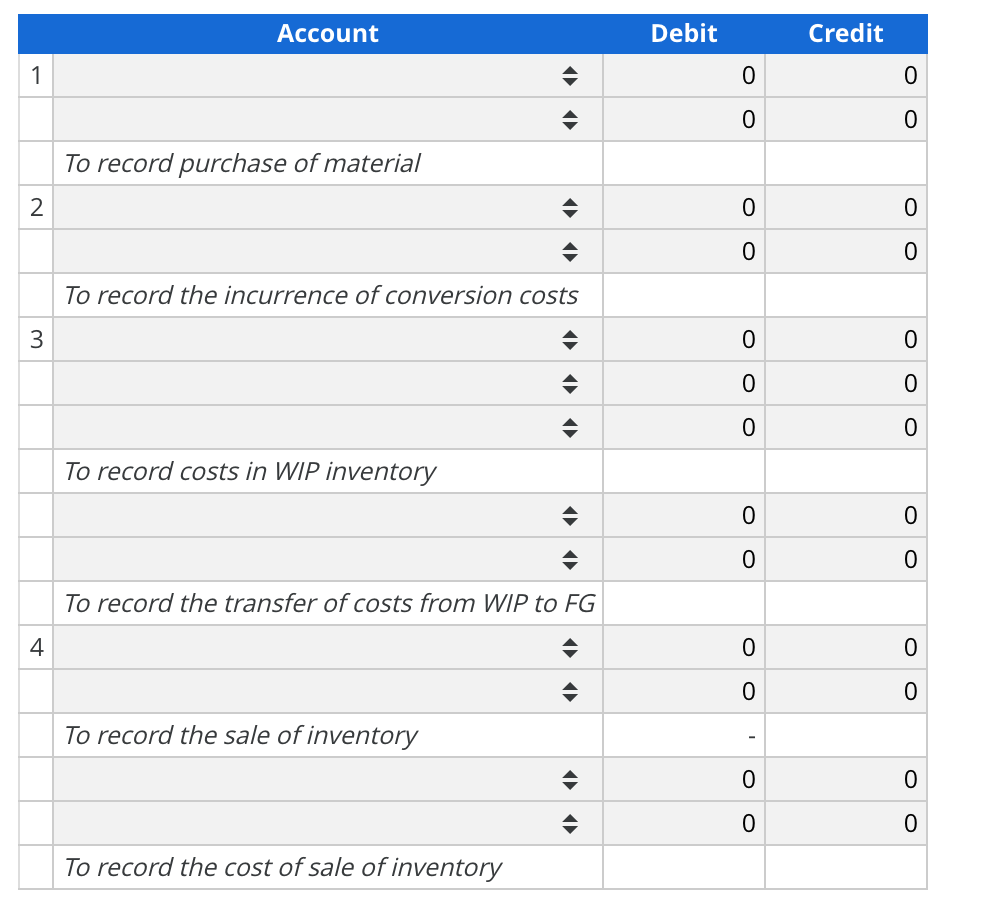Click the Credit column header
998x916 pixels.
(x=846, y=33)
